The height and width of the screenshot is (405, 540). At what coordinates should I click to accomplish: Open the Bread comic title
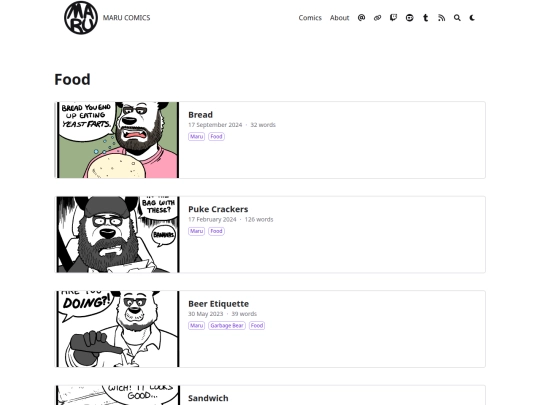pos(200,115)
